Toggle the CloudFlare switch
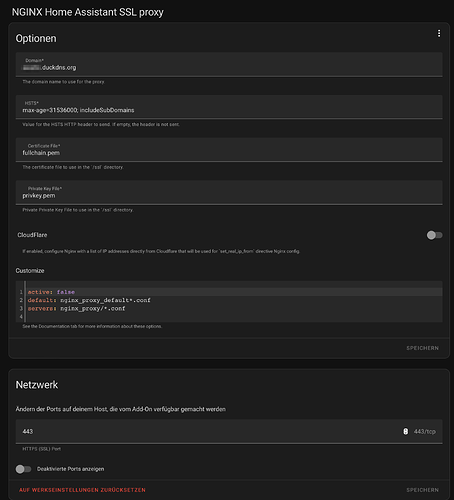454x500 pixels. tap(434, 235)
